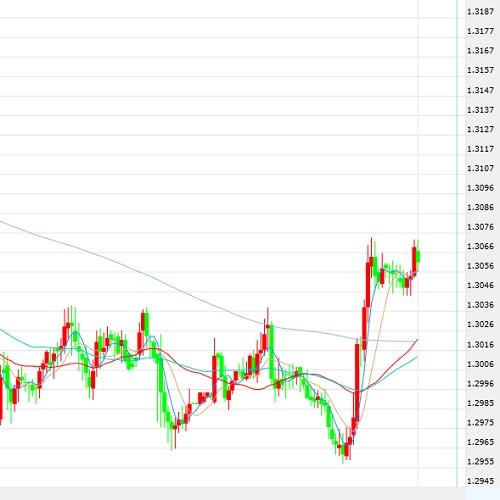500x500 pixels.
Task: Click the 1.3107 label on price scale
Action: coord(480,168)
